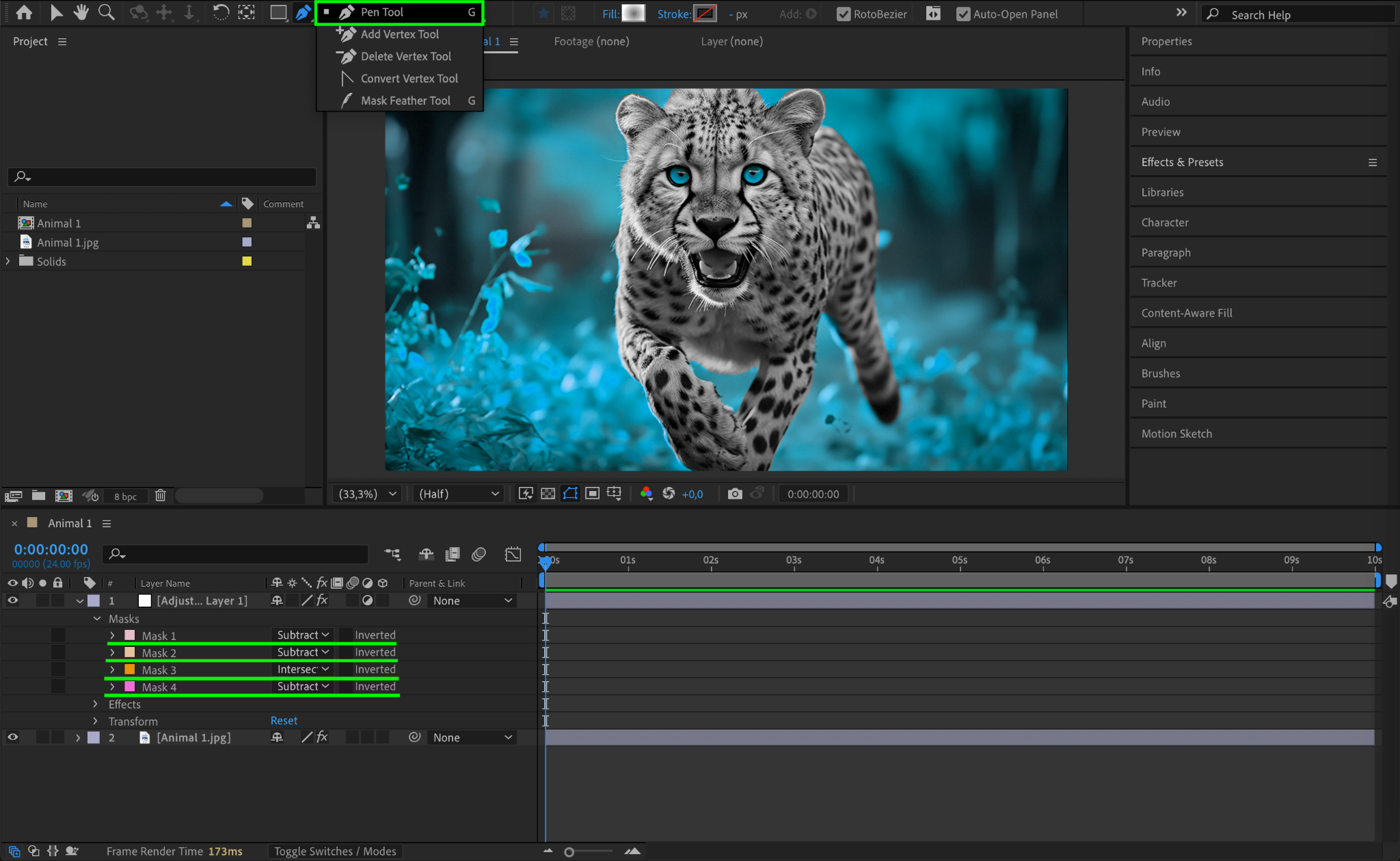Image resolution: width=1400 pixels, height=861 pixels.
Task: Click Toggle Switches / Modes button
Action: [x=335, y=851]
